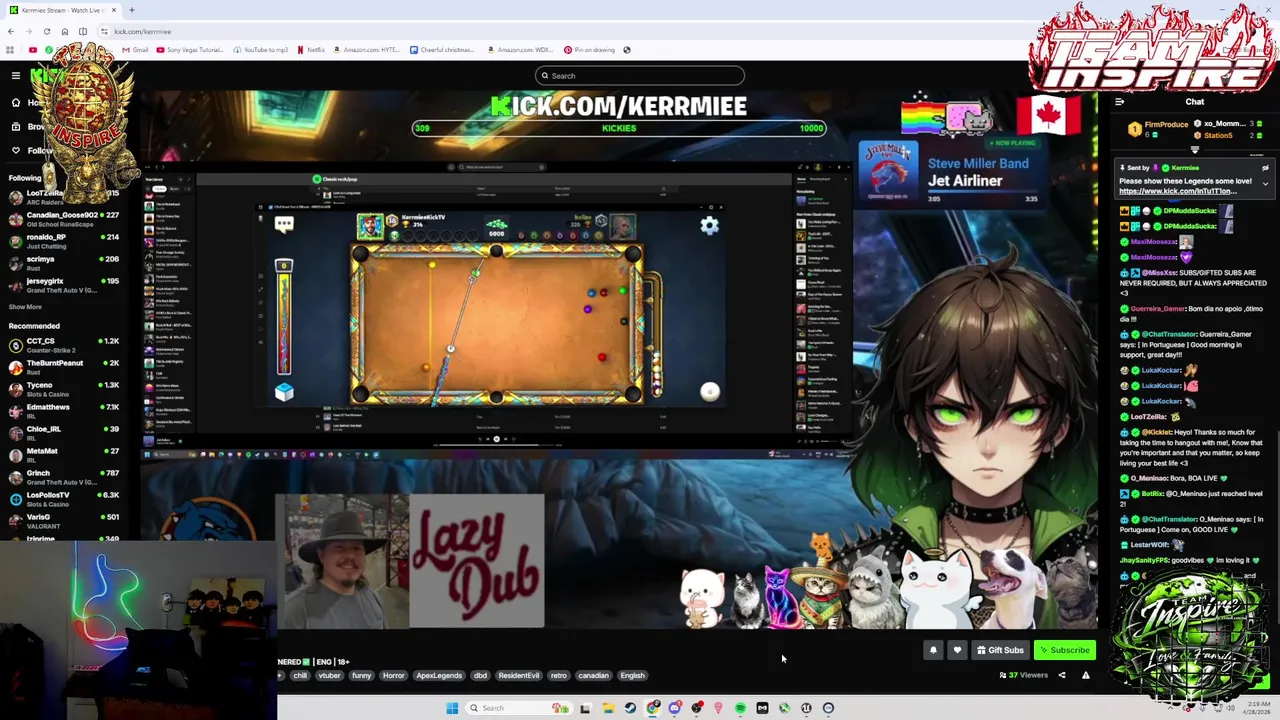Image resolution: width=1280 pixels, height=720 pixels.
Task: Open LosPollosTV recommended channel
Action: coord(64,499)
